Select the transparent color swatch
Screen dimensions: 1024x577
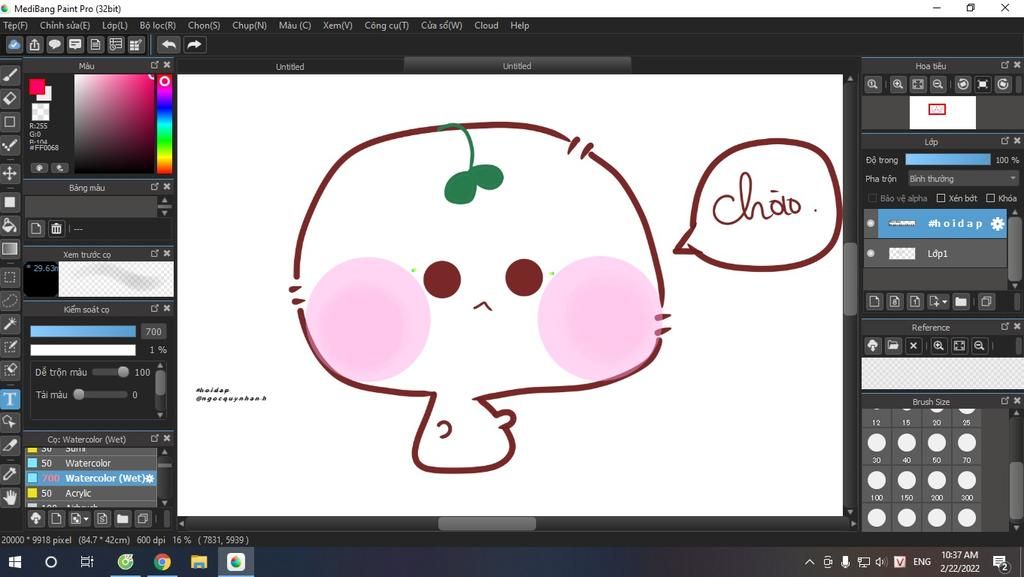[x=40, y=111]
